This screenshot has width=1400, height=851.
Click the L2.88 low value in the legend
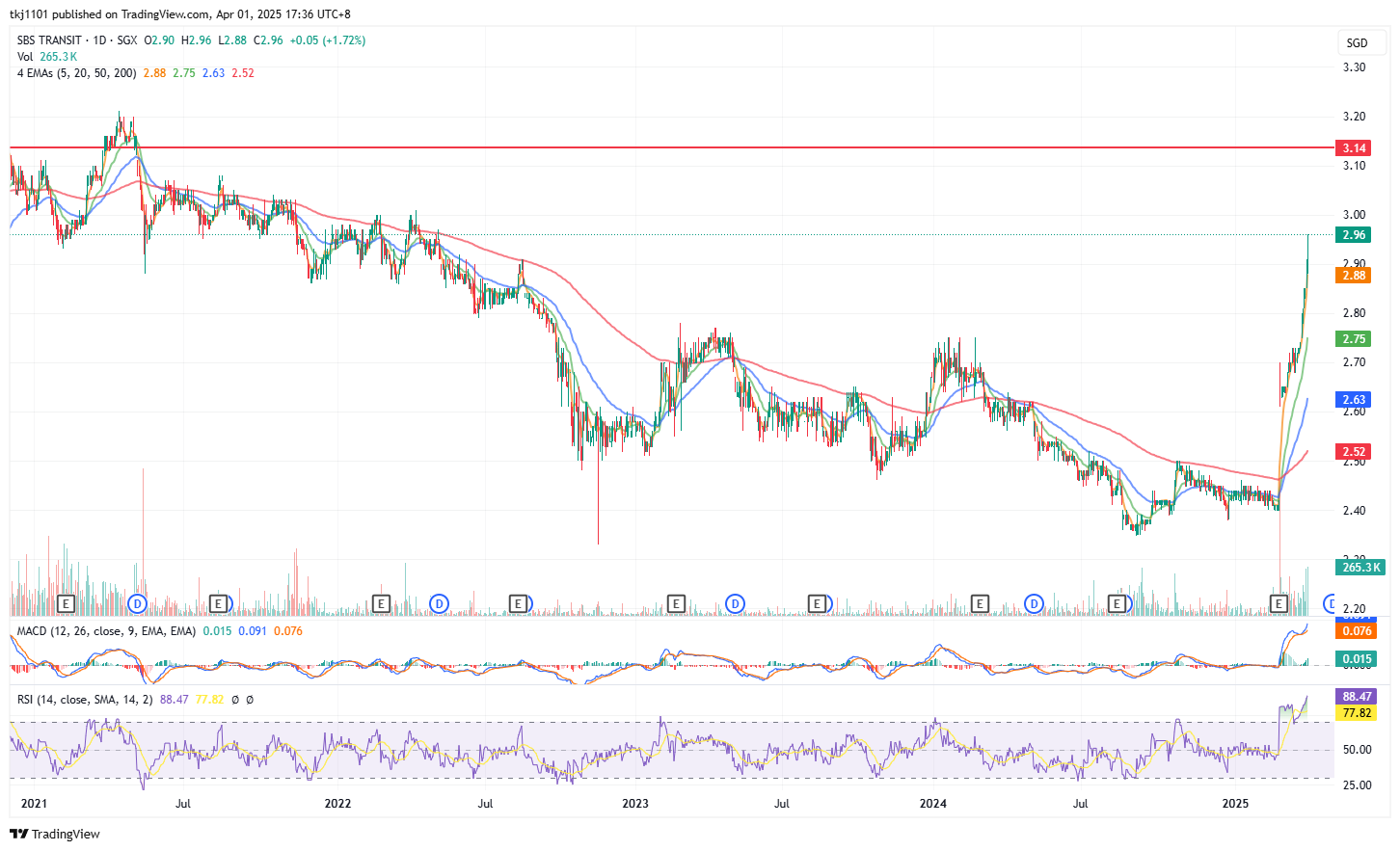pyautogui.click(x=232, y=40)
